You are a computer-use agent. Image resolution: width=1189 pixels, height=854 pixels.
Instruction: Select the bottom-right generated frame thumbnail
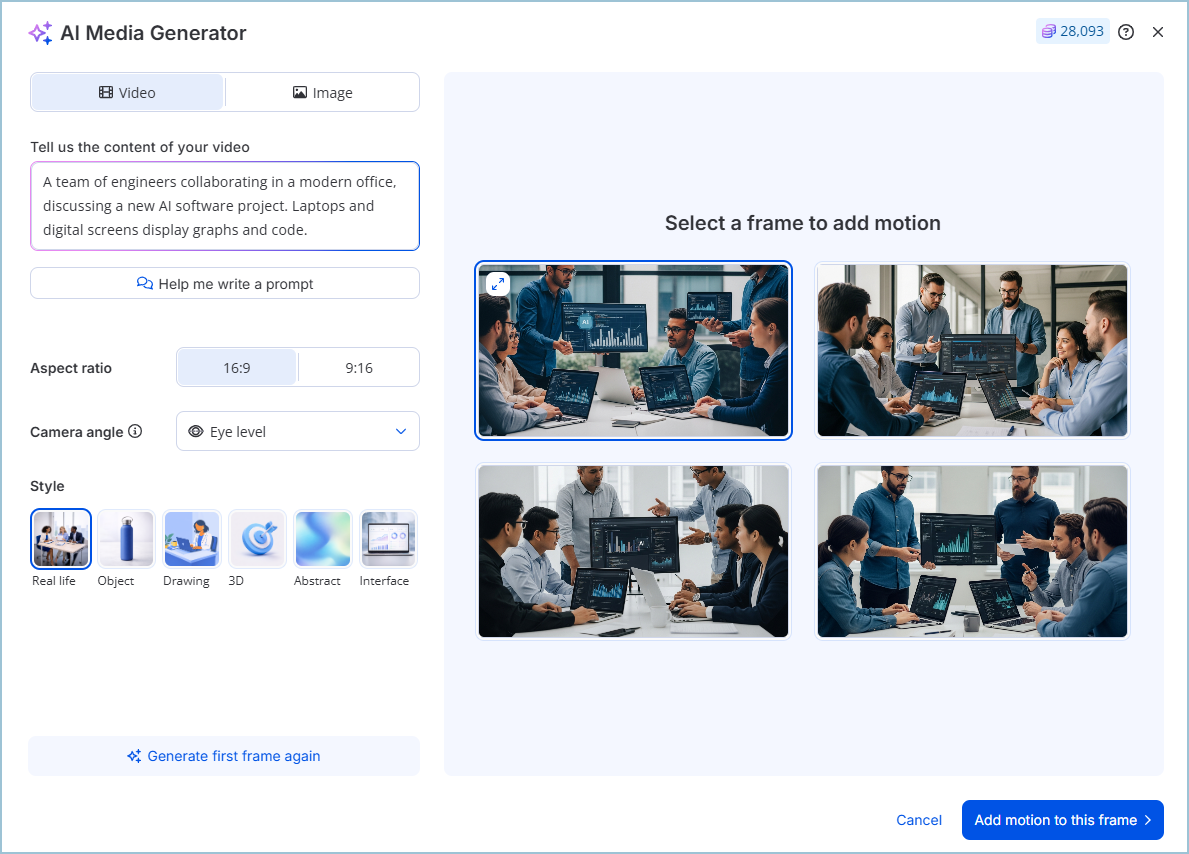(972, 551)
